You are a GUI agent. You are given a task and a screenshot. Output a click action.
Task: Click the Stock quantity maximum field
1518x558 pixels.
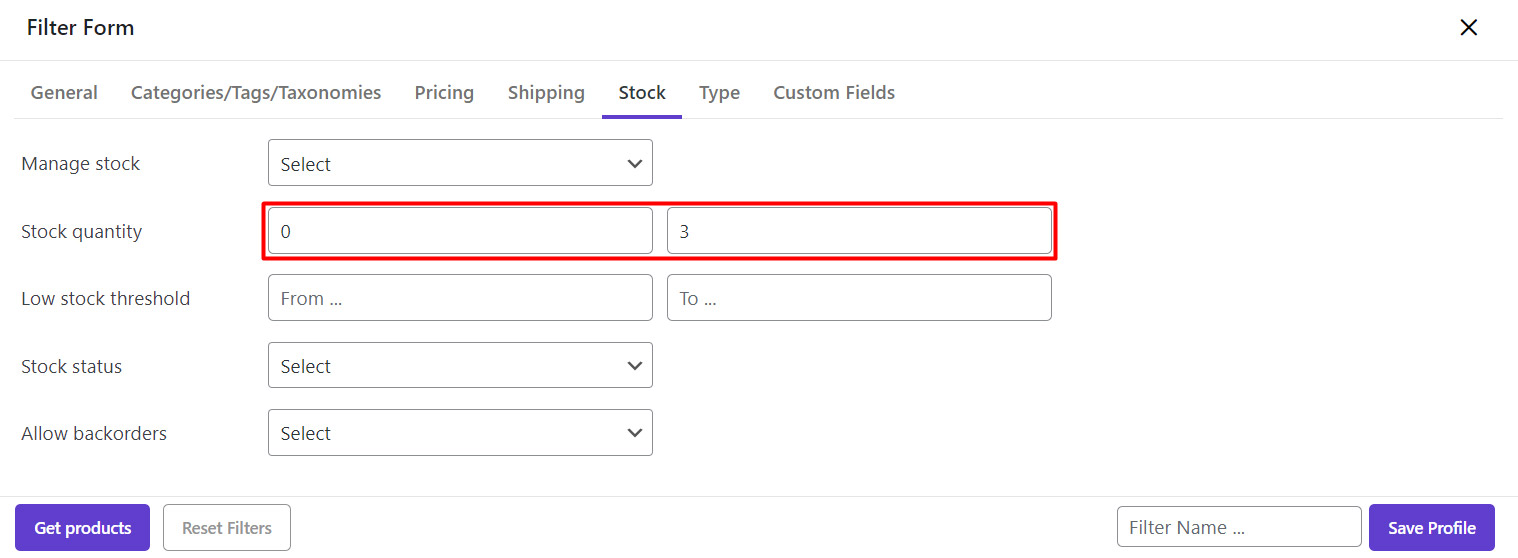click(x=859, y=231)
